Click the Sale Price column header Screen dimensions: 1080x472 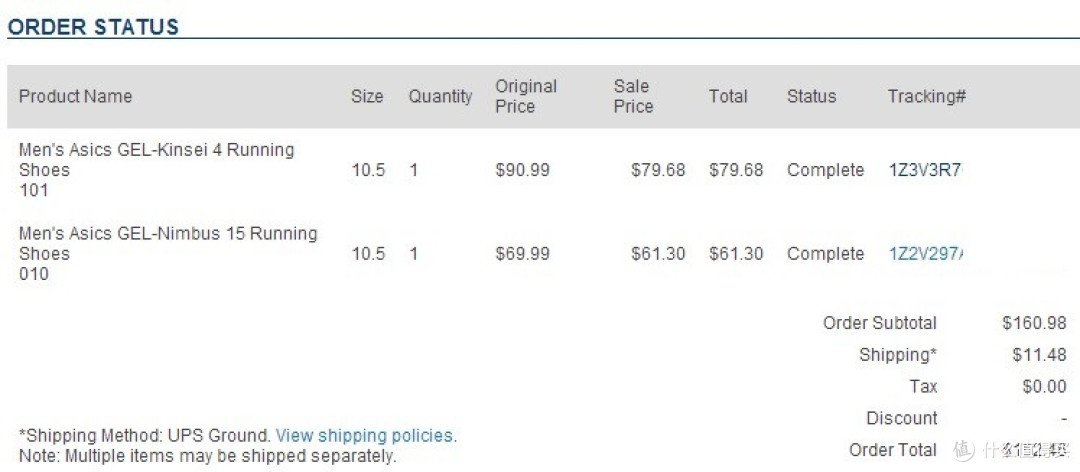click(633, 96)
